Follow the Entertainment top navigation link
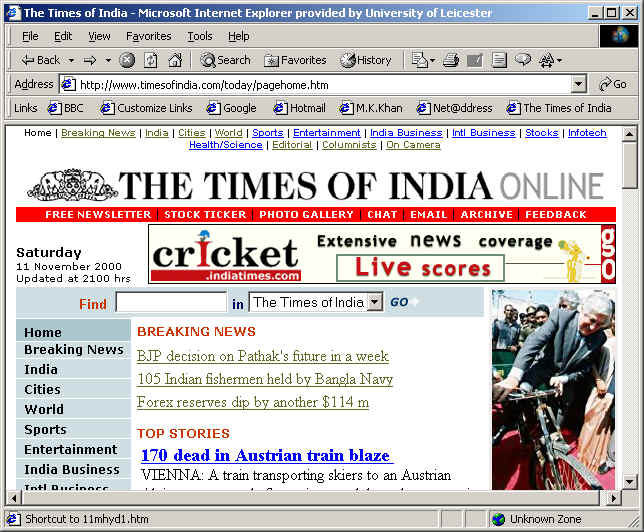The height and width of the screenshot is (532, 644). (327, 133)
